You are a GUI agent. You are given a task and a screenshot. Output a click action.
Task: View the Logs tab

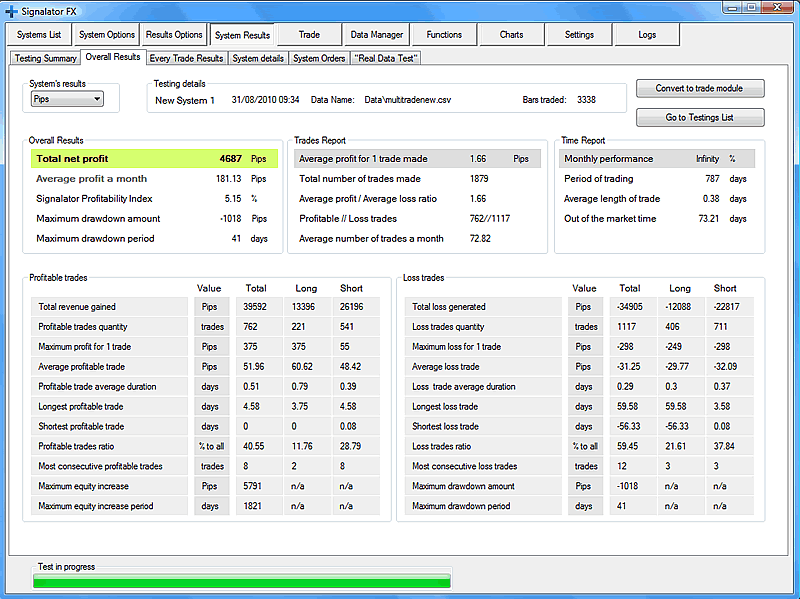[x=647, y=35]
